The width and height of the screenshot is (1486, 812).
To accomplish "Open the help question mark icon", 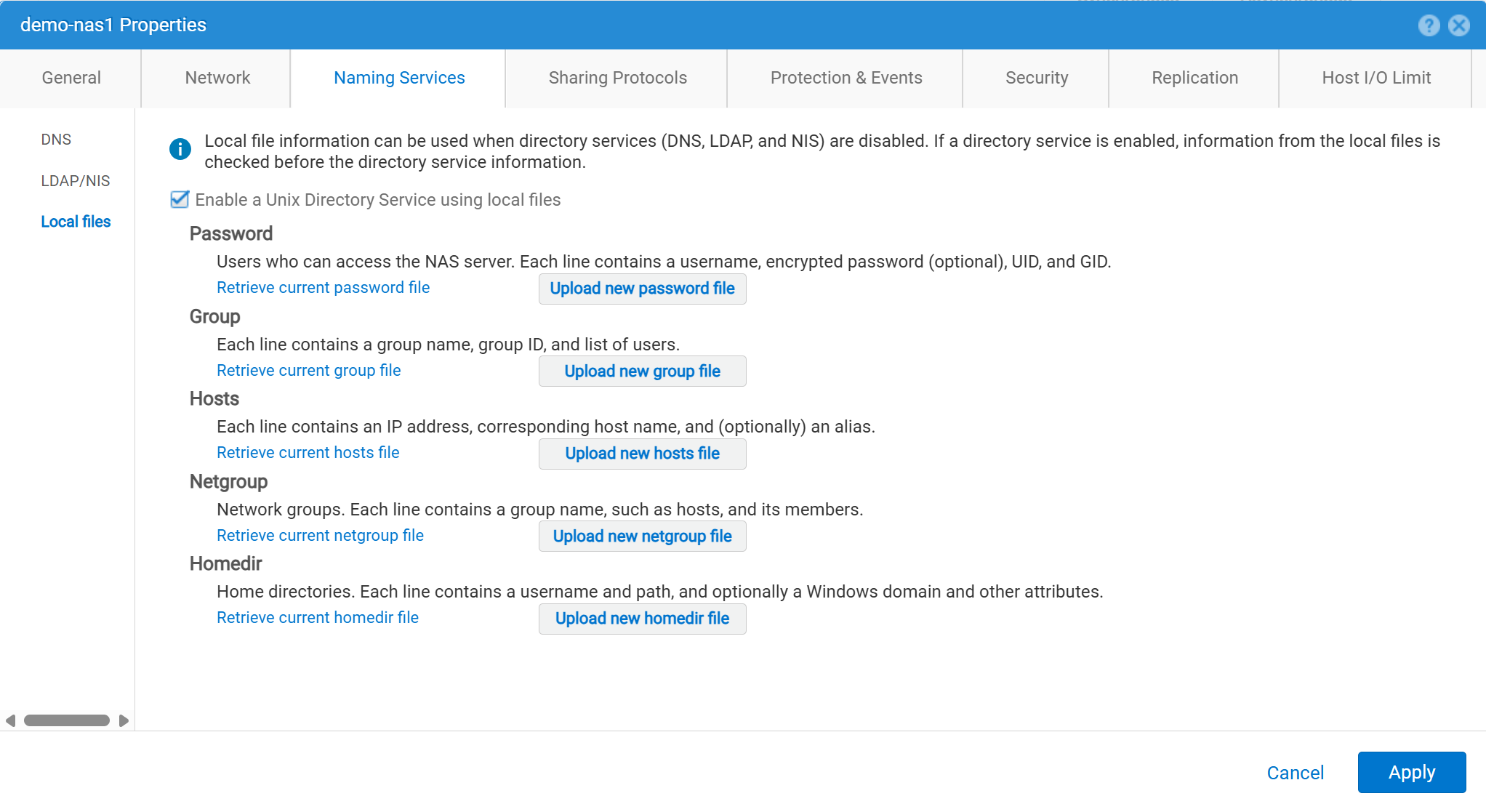I will point(1429,25).
